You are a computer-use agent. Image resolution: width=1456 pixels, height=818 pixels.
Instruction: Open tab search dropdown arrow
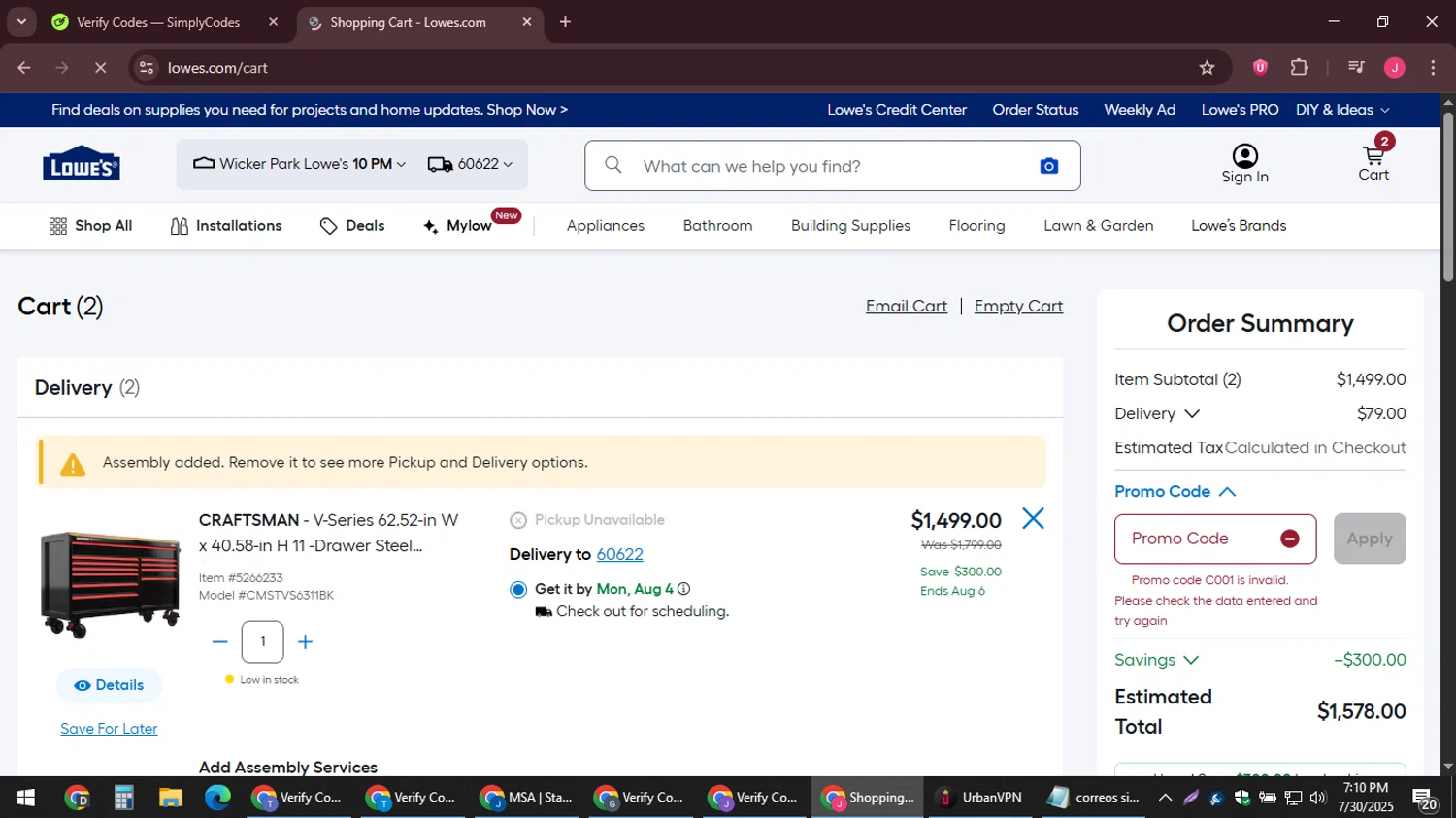point(20,22)
